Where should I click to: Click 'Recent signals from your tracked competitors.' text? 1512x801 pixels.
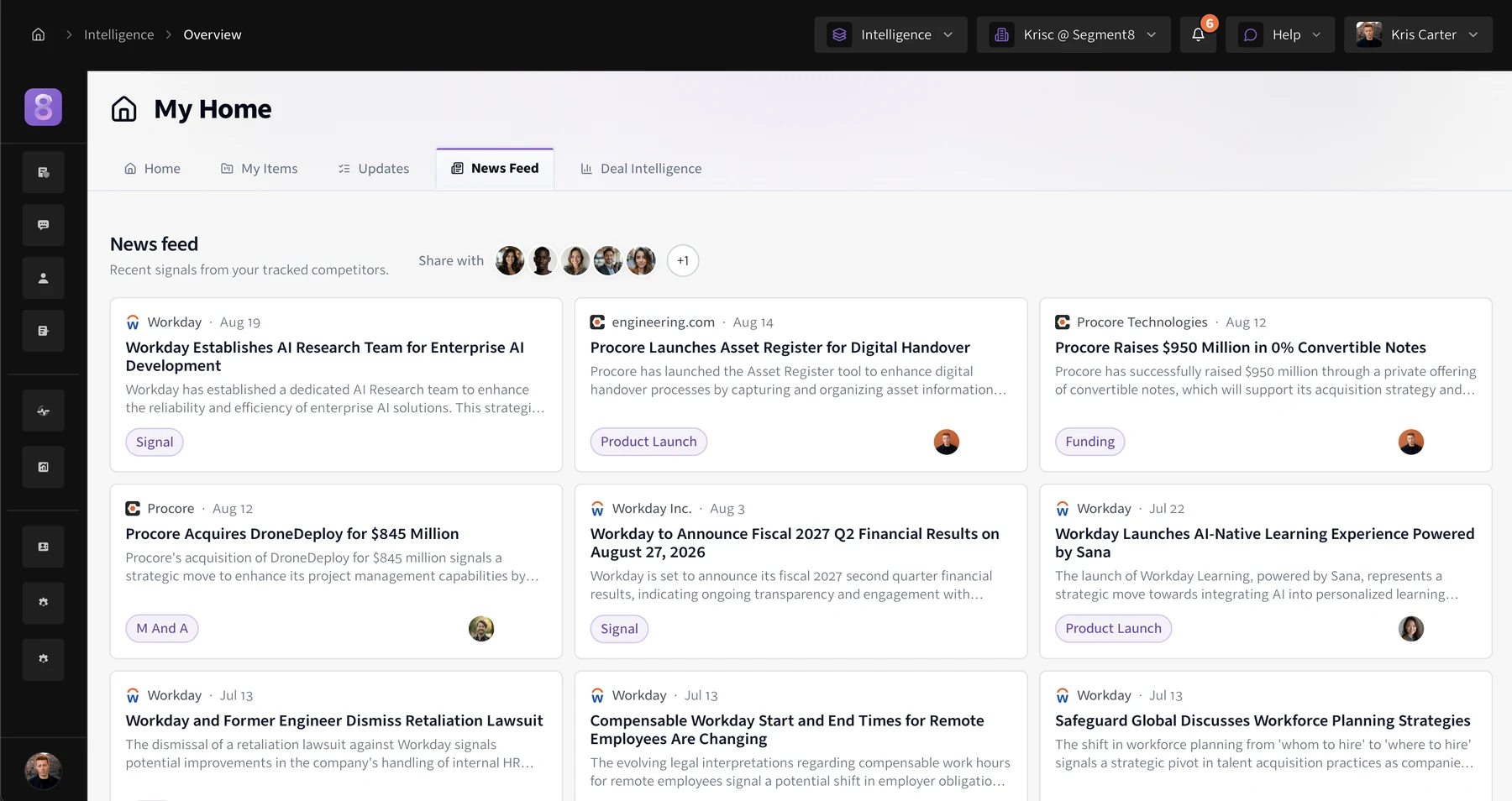249,270
